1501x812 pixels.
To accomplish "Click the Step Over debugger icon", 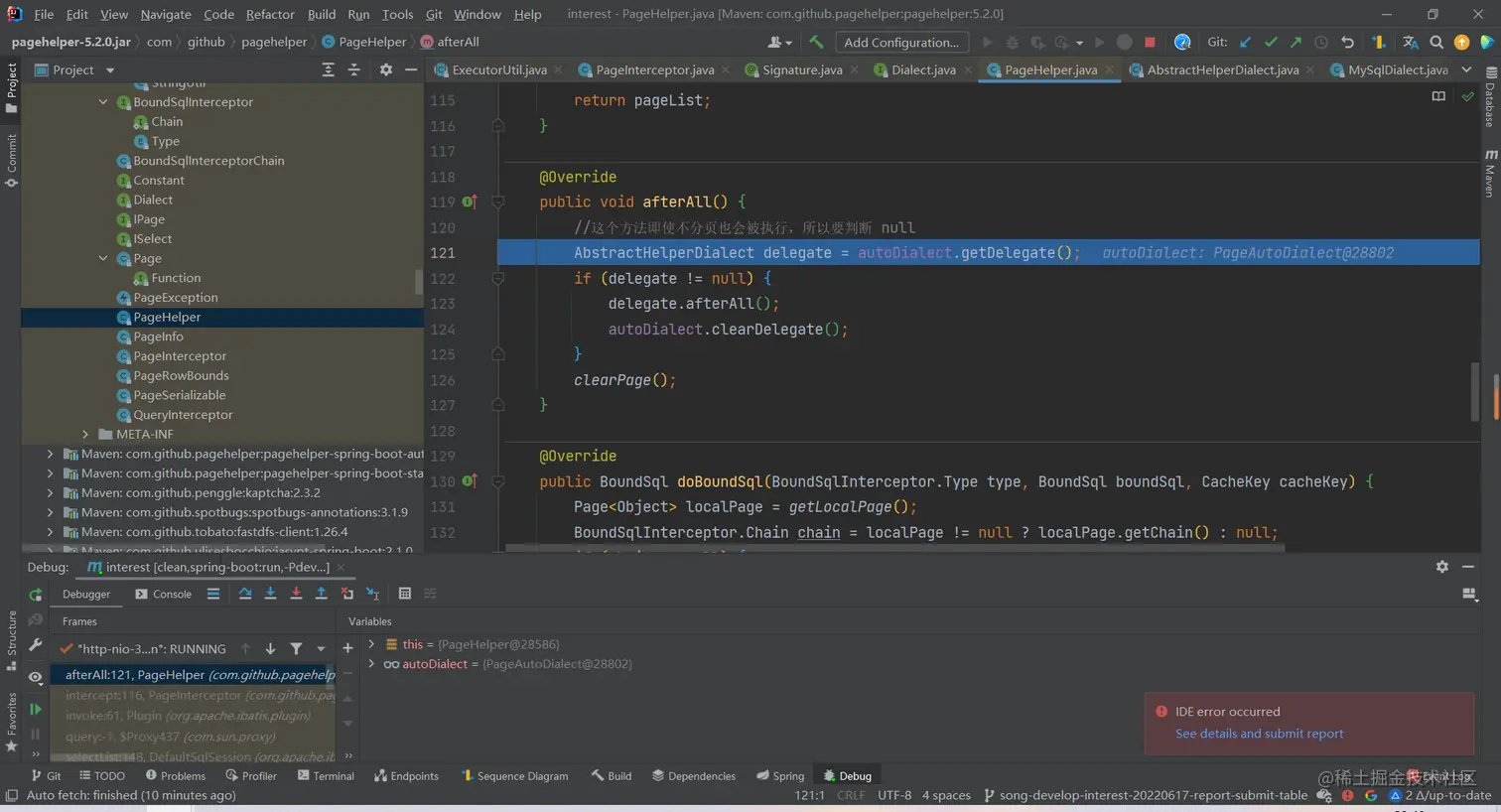I will click(245, 594).
